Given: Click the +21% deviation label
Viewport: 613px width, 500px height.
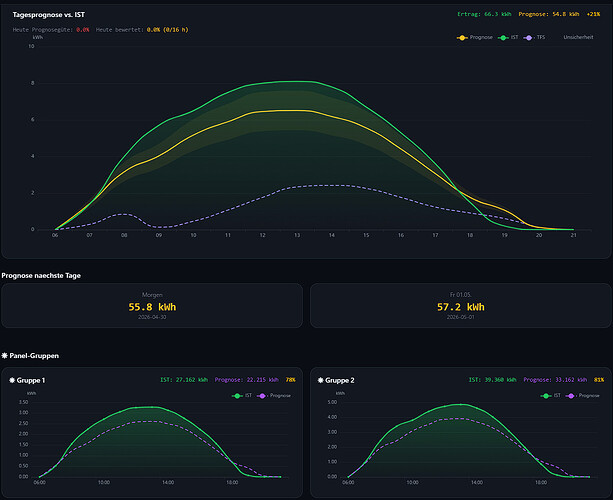Looking at the screenshot, I should tap(593, 14).
